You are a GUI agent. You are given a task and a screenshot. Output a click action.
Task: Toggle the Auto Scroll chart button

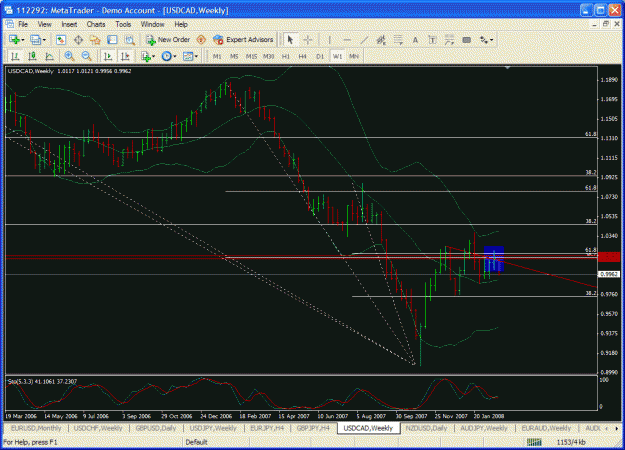108,56
